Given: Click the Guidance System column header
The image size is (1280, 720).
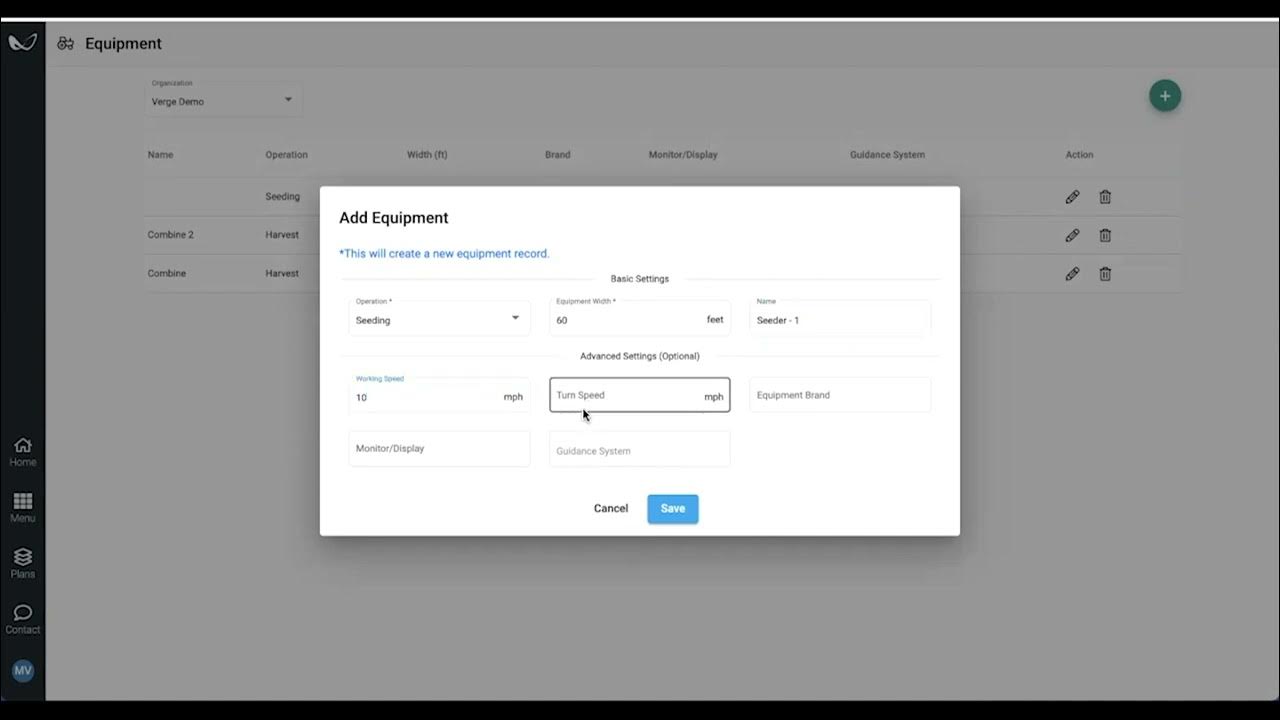Looking at the screenshot, I should point(887,155).
